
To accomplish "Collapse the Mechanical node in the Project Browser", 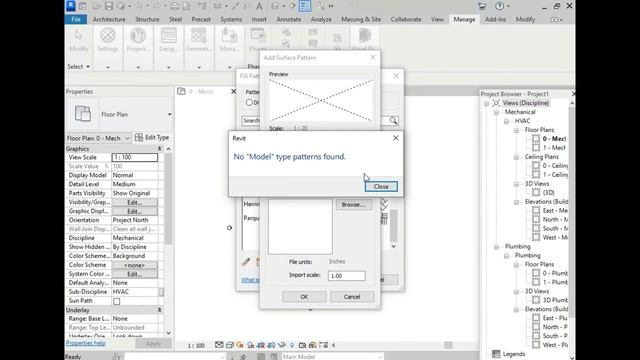I will [496, 112].
